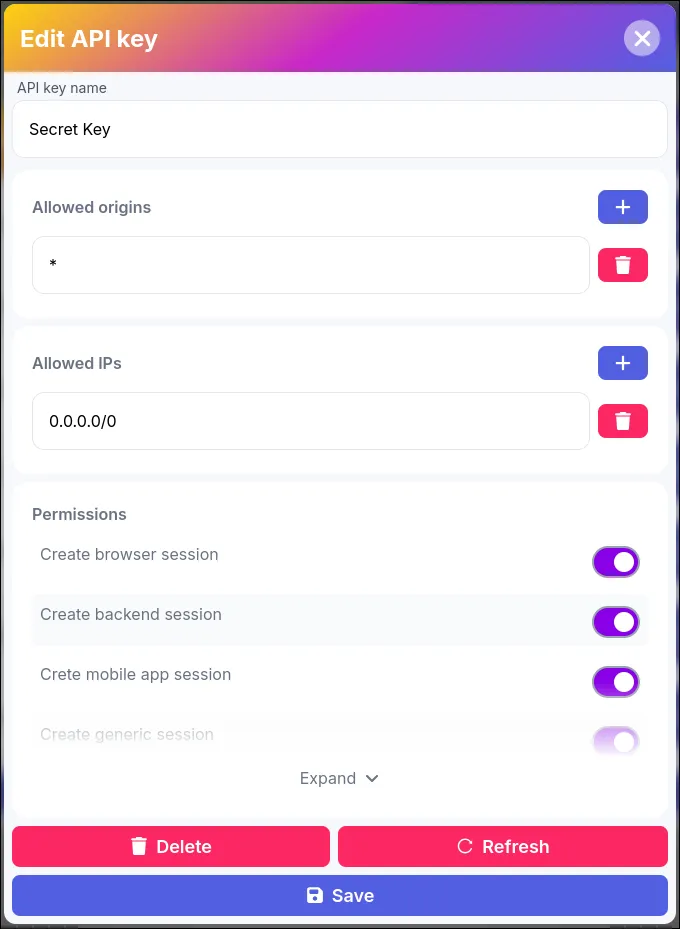Delete the Secret Key API key
This screenshot has height=929, width=680.
click(170, 846)
